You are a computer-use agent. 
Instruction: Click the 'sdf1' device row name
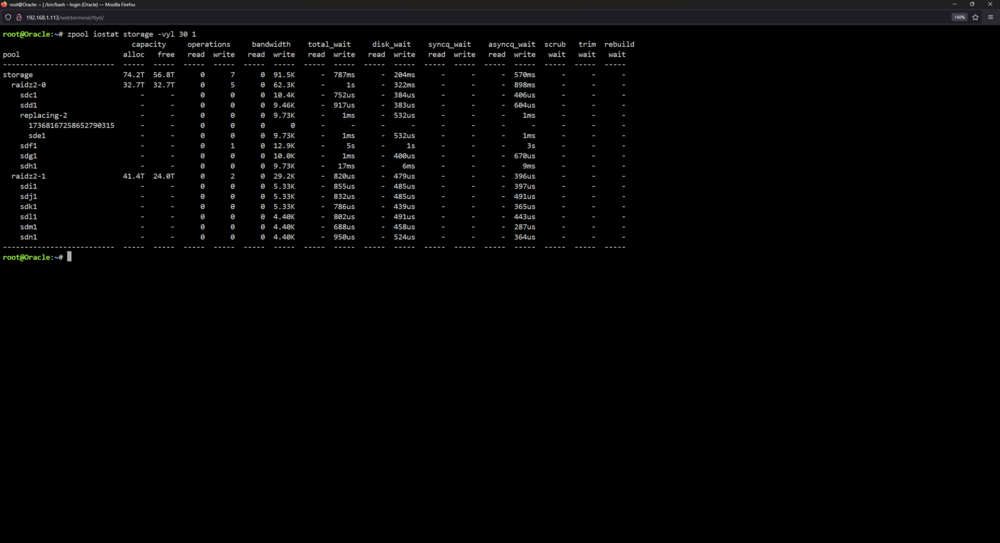tap(29, 146)
